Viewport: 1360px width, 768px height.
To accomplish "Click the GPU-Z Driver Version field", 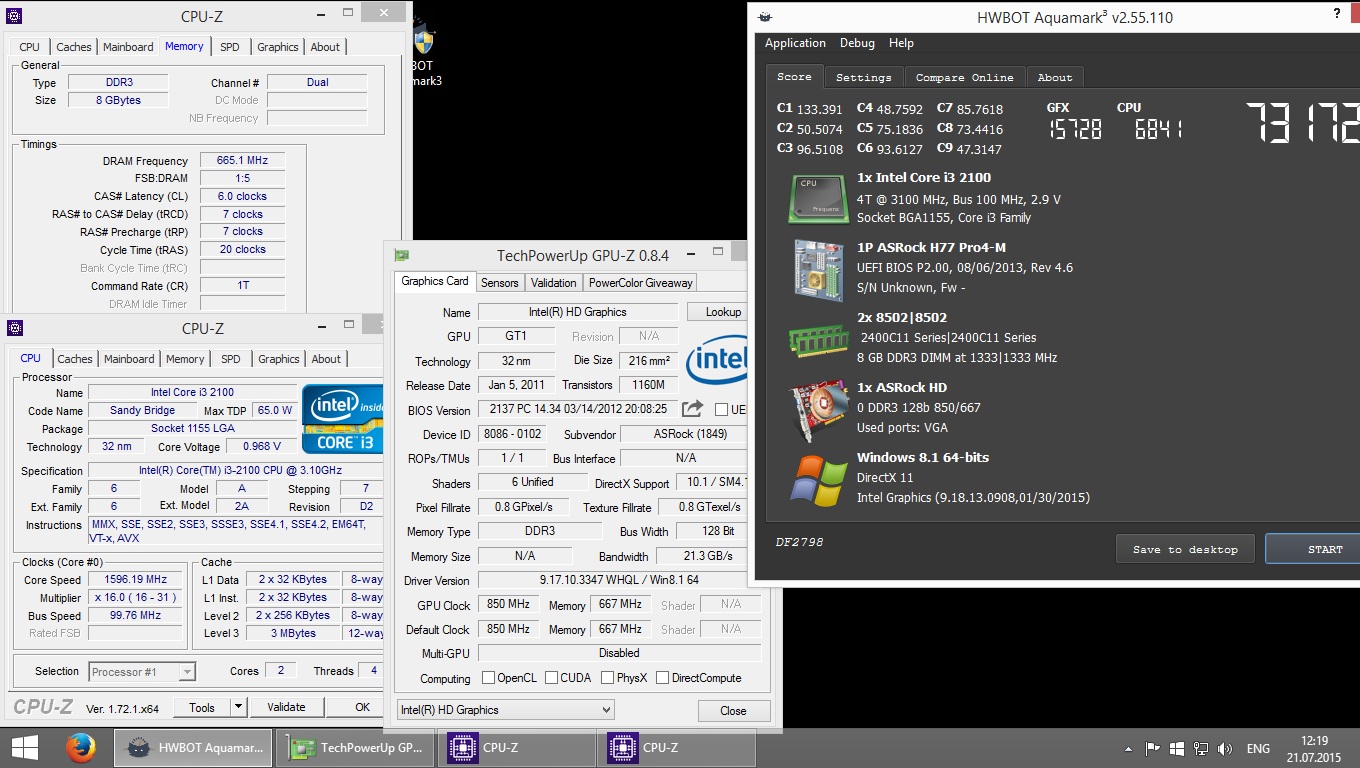I will tap(618, 580).
